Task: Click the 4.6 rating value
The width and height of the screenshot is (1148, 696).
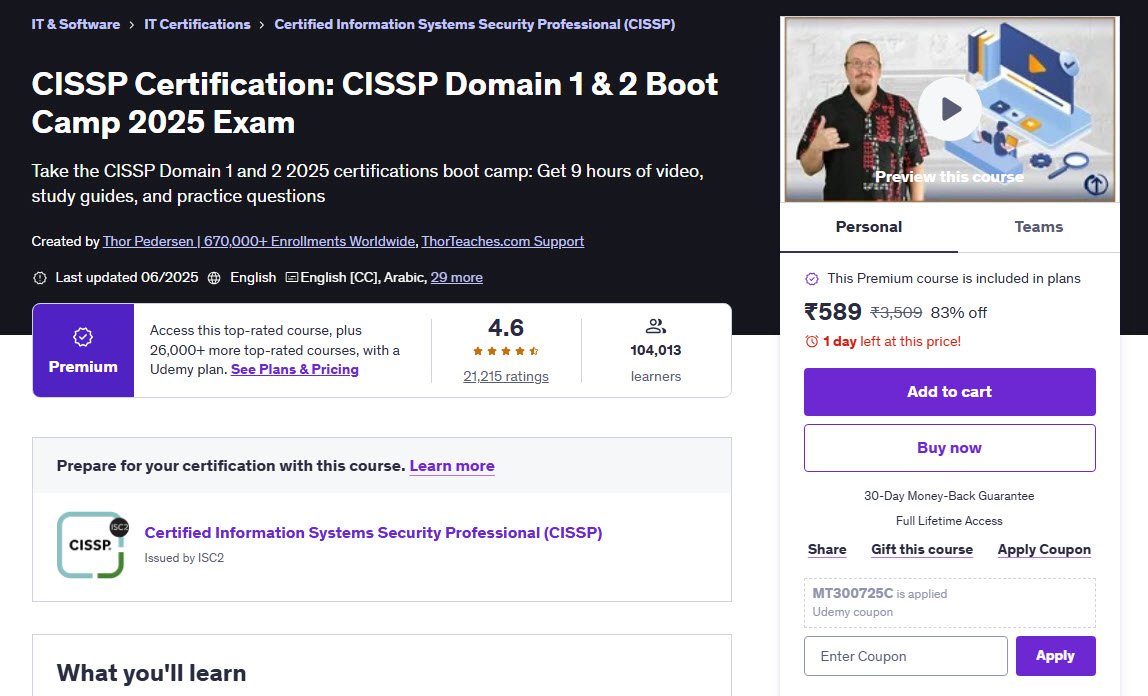Action: (506, 328)
